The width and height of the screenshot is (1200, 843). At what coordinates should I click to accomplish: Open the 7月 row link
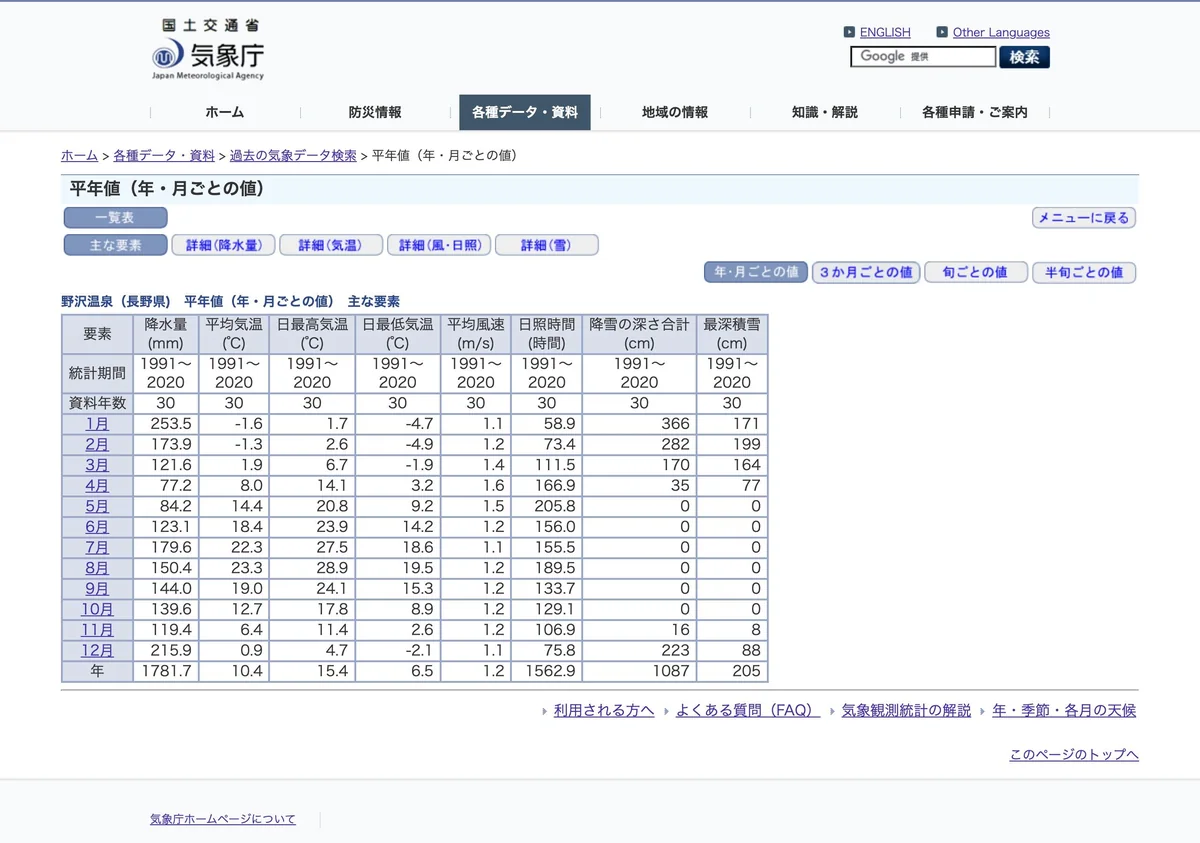97,548
